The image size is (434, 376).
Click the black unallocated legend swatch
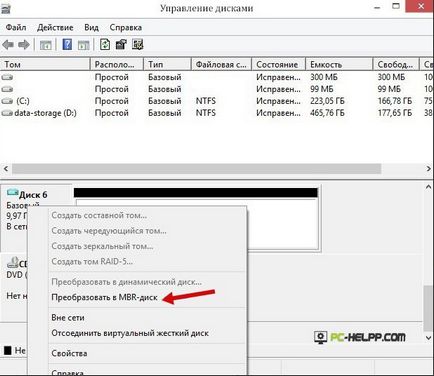[x=7, y=350]
